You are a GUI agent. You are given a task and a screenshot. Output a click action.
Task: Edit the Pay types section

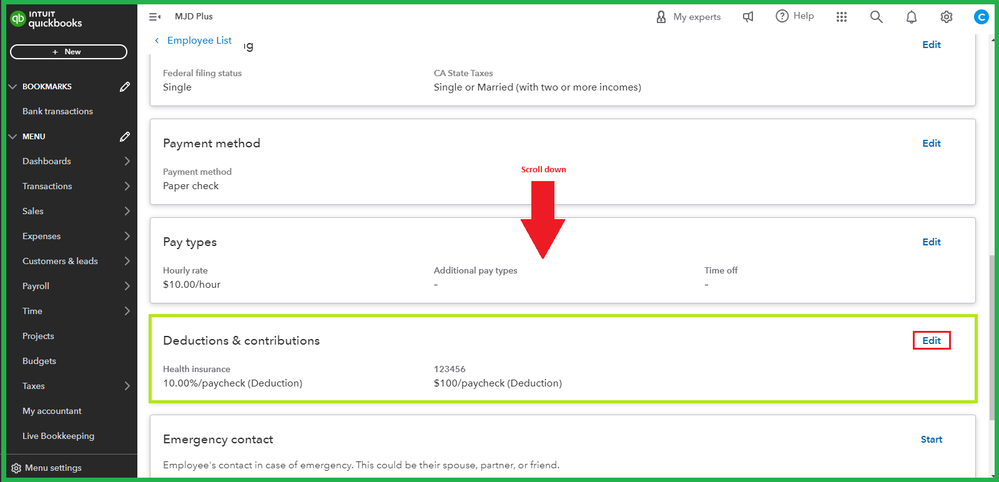tap(931, 242)
